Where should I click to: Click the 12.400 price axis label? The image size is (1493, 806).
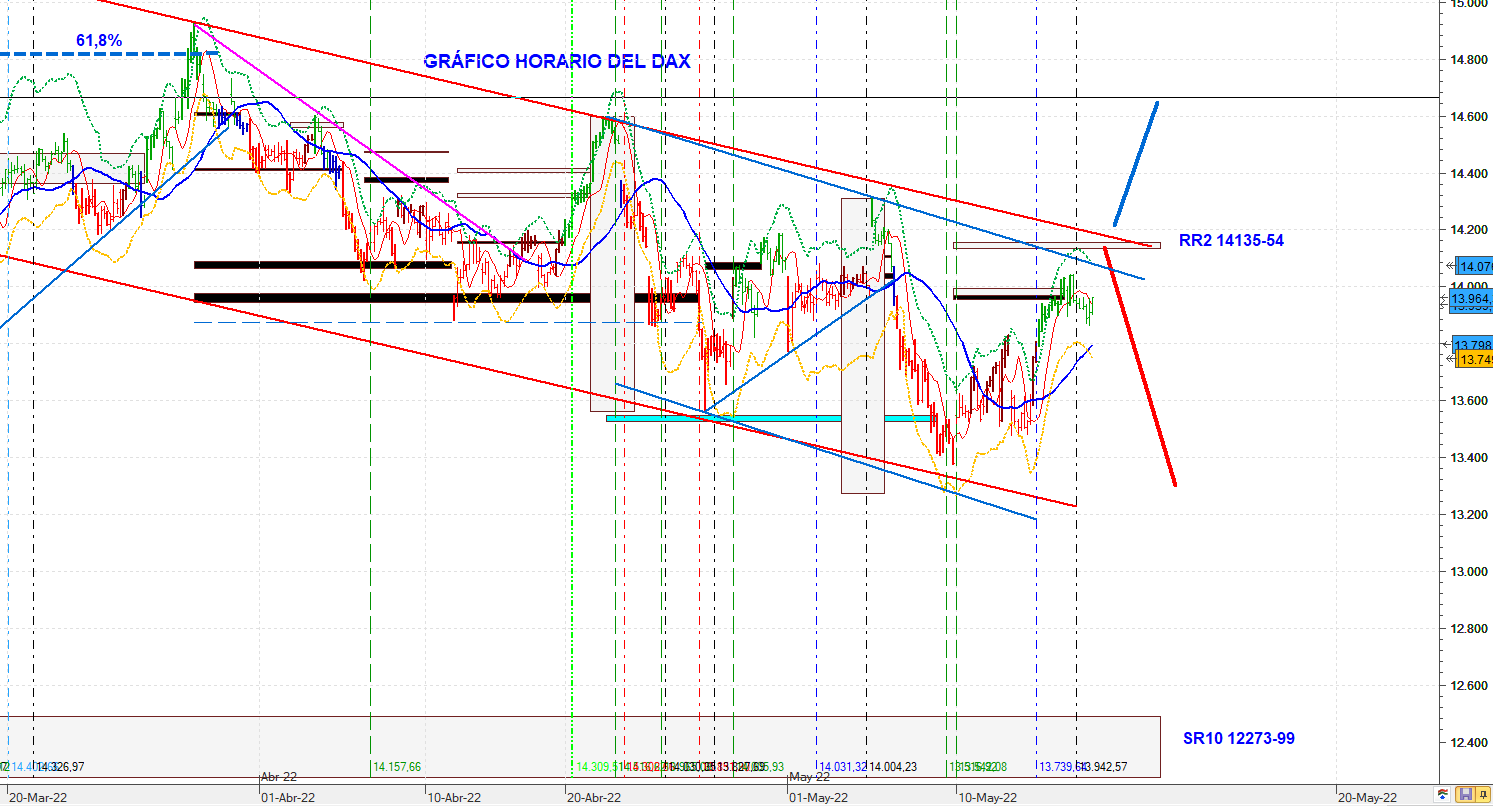[1471, 743]
